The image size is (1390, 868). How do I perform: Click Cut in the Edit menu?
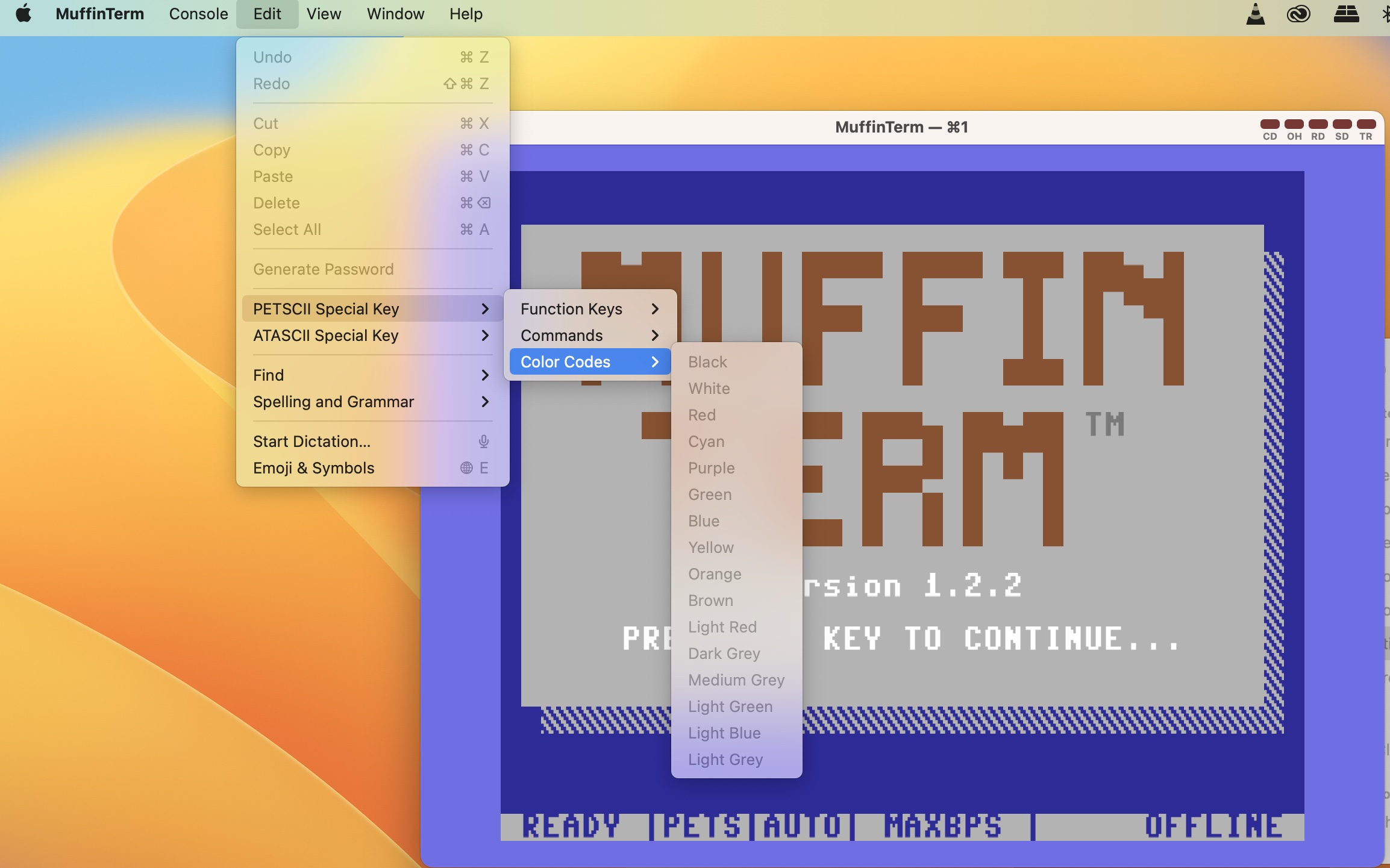tap(372, 123)
